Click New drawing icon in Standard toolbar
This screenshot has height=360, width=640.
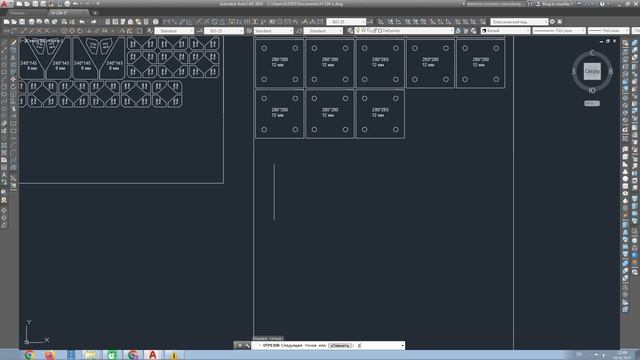pos(7,22)
